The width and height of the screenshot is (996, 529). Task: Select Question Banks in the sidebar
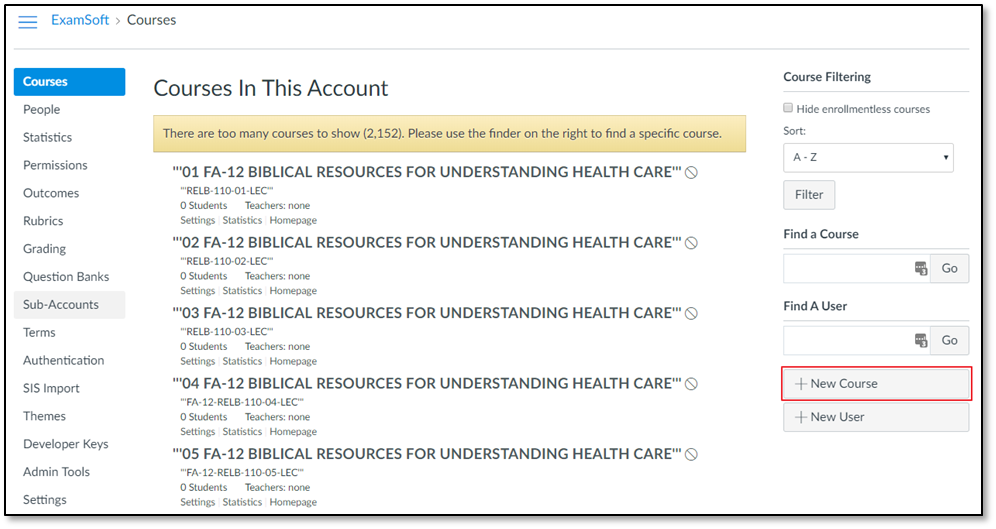click(x=66, y=277)
